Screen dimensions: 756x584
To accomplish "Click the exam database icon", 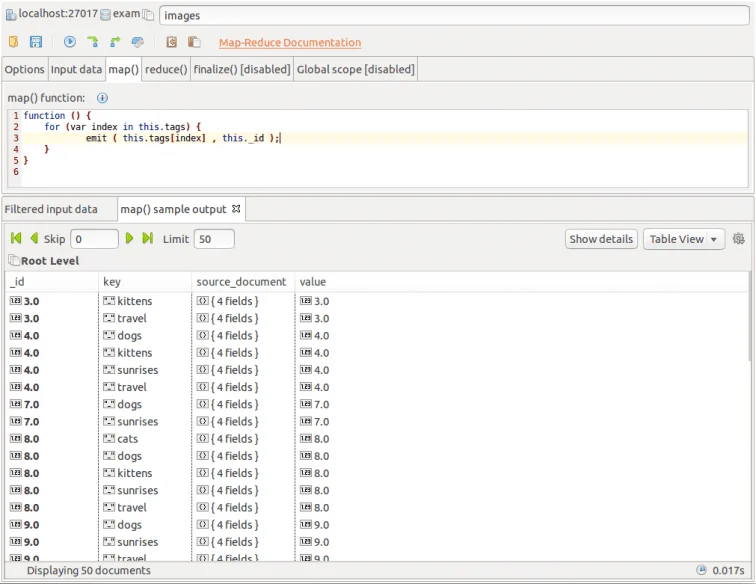I will (x=105, y=15).
